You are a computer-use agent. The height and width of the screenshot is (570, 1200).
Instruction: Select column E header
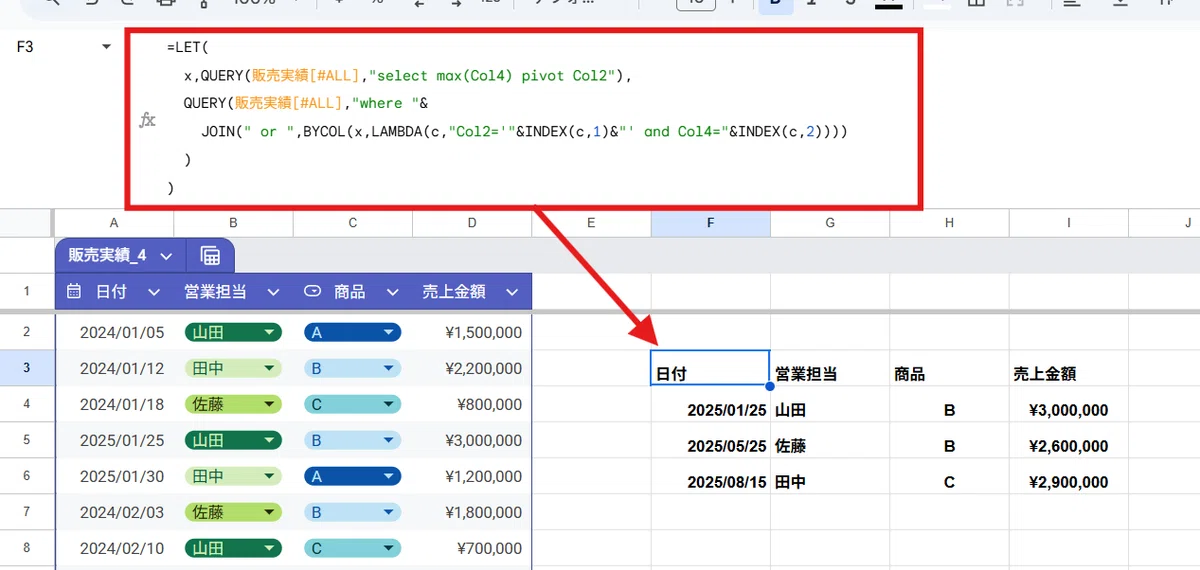(591, 223)
